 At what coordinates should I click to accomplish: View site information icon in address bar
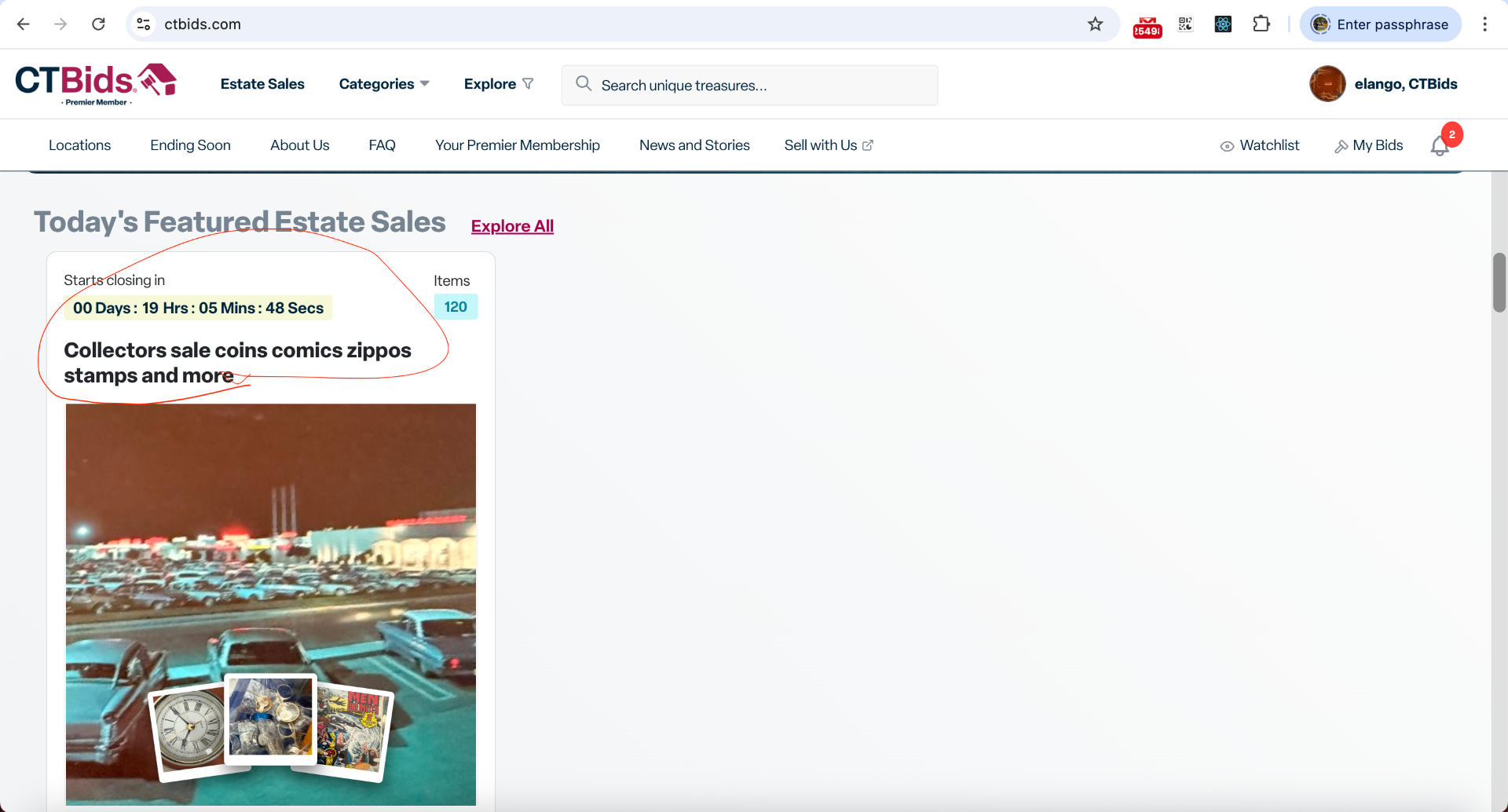[x=144, y=24]
